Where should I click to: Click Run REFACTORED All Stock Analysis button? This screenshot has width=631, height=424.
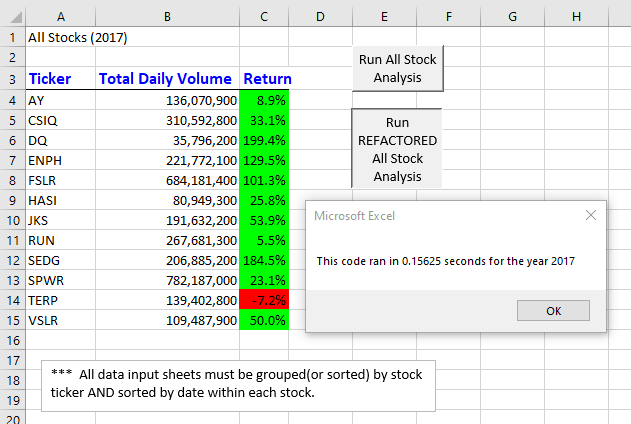coord(397,148)
